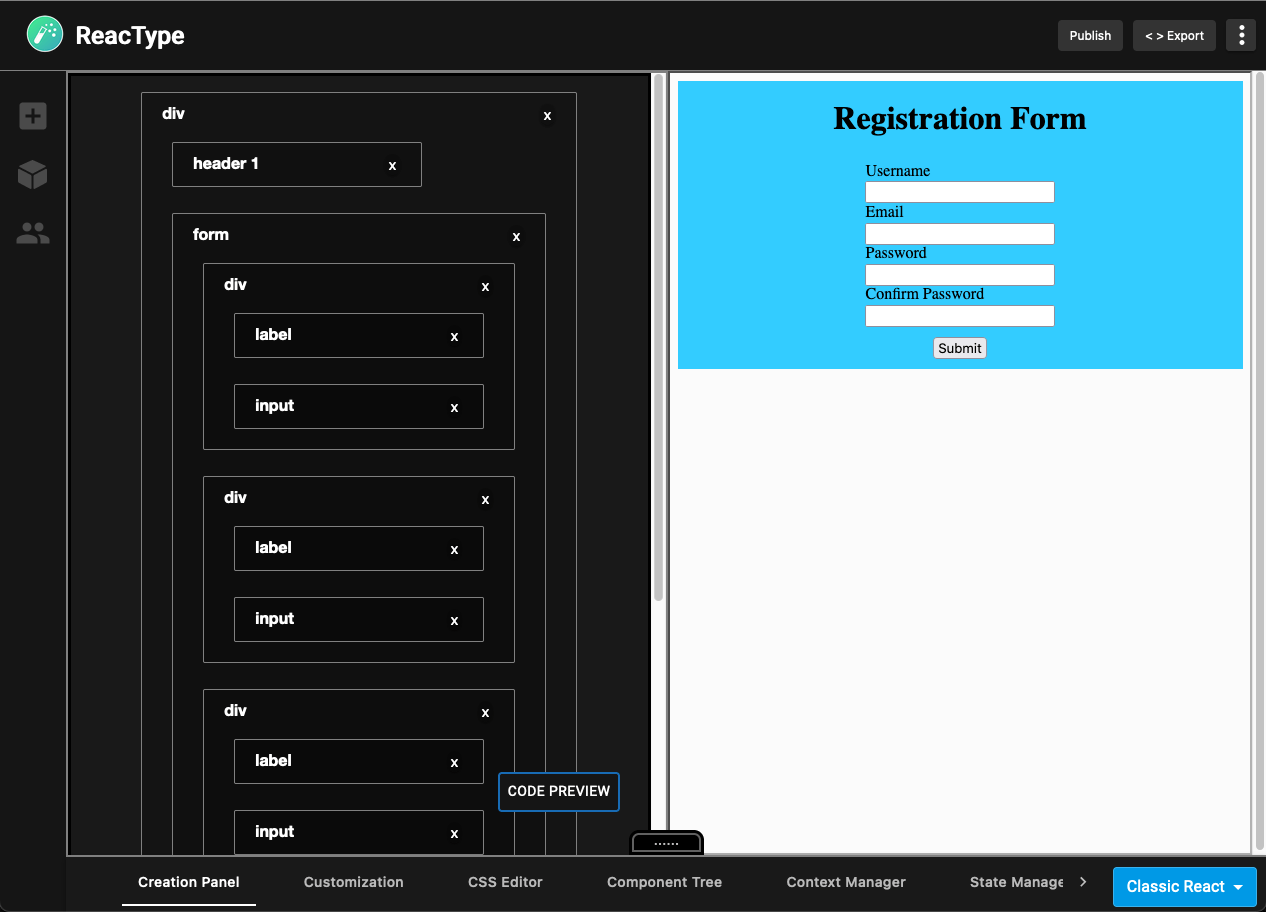Open the Classic React dropdown
The image size is (1266, 912).
1184,886
